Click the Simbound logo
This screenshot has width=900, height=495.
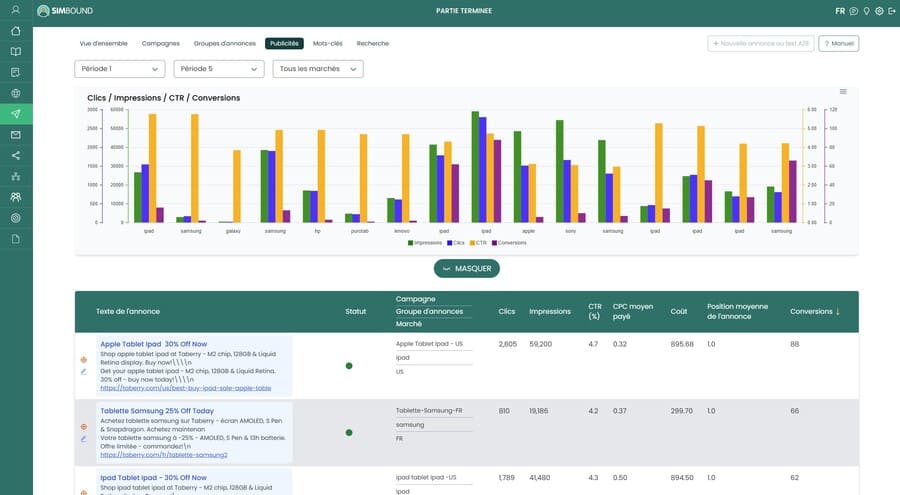click(65, 10)
